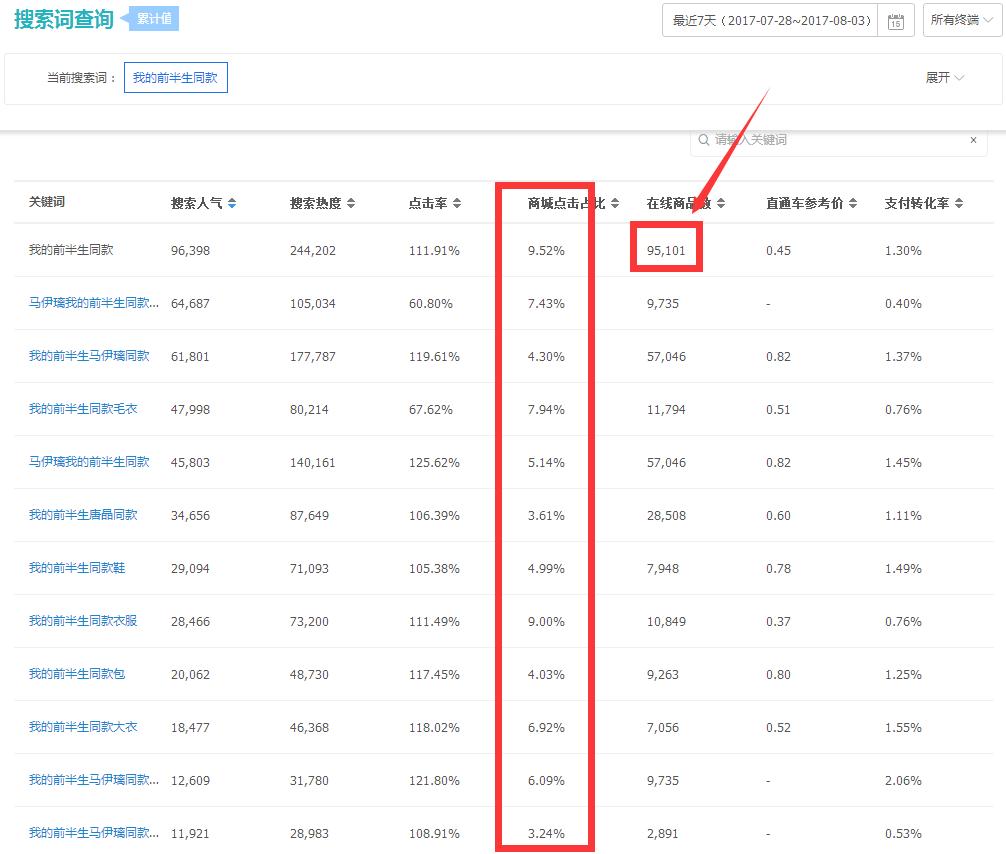Click the magnifier icon in the keyword search box
The width and height of the screenshot is (1006, 854).
(705, 140)
